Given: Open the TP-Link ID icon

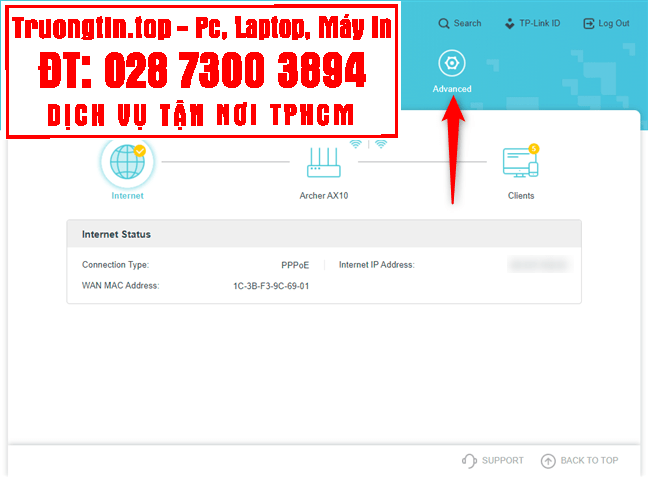Looking at the screenshot, I should 510,23.
